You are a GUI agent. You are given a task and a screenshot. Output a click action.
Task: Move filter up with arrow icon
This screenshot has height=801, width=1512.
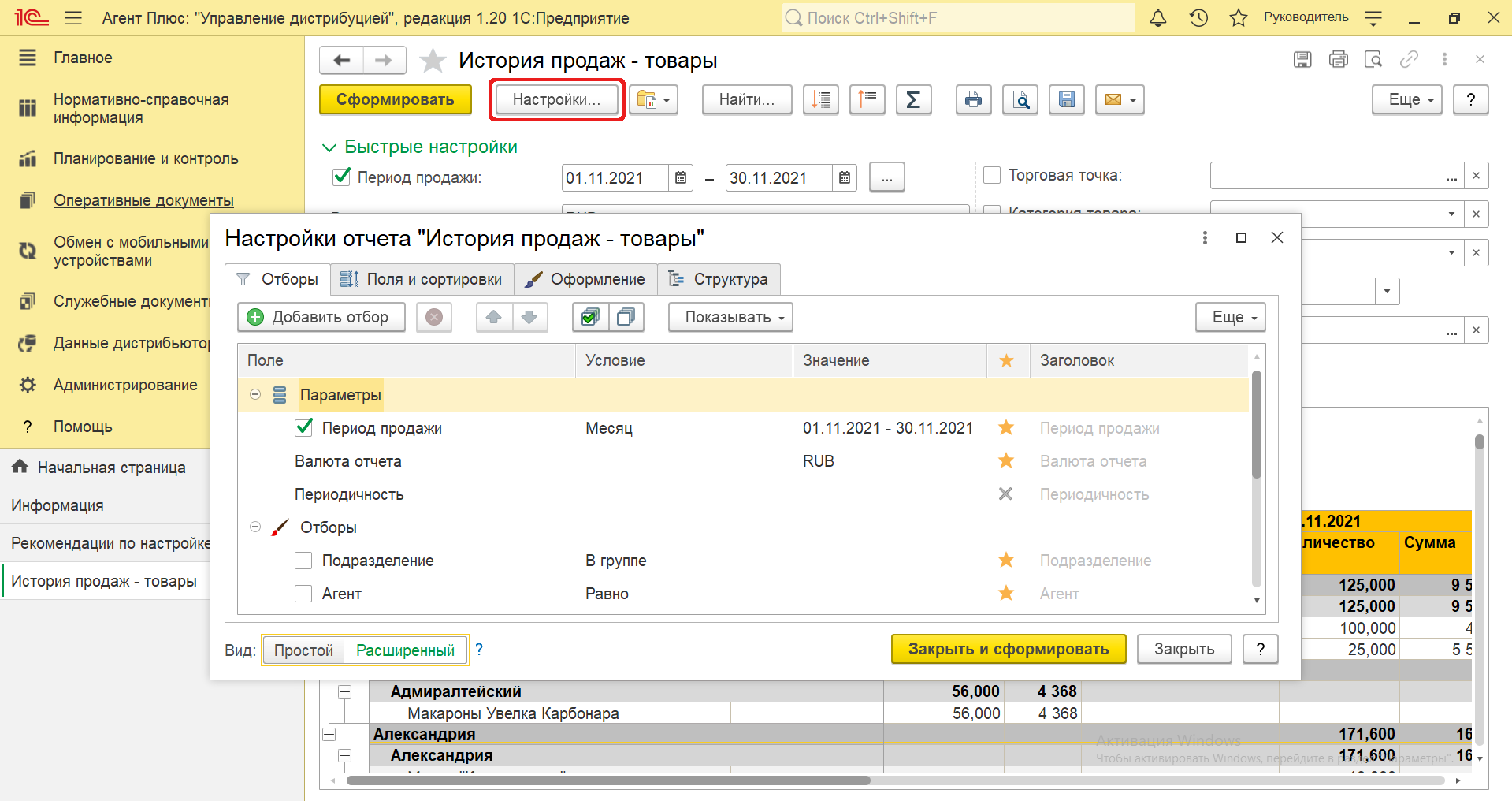(x=494, y=317)
